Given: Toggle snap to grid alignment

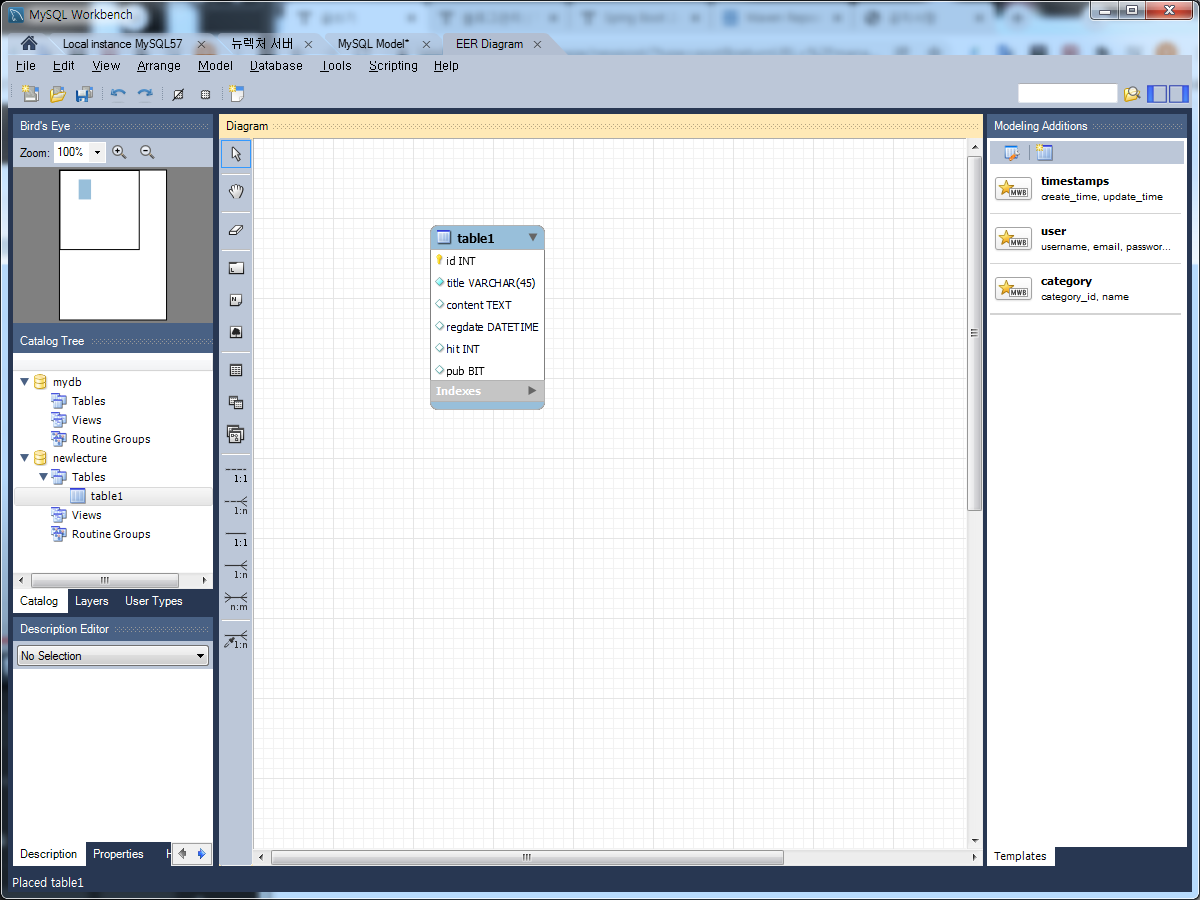Looking at the screenshot, I should click(x=205, y=94).
